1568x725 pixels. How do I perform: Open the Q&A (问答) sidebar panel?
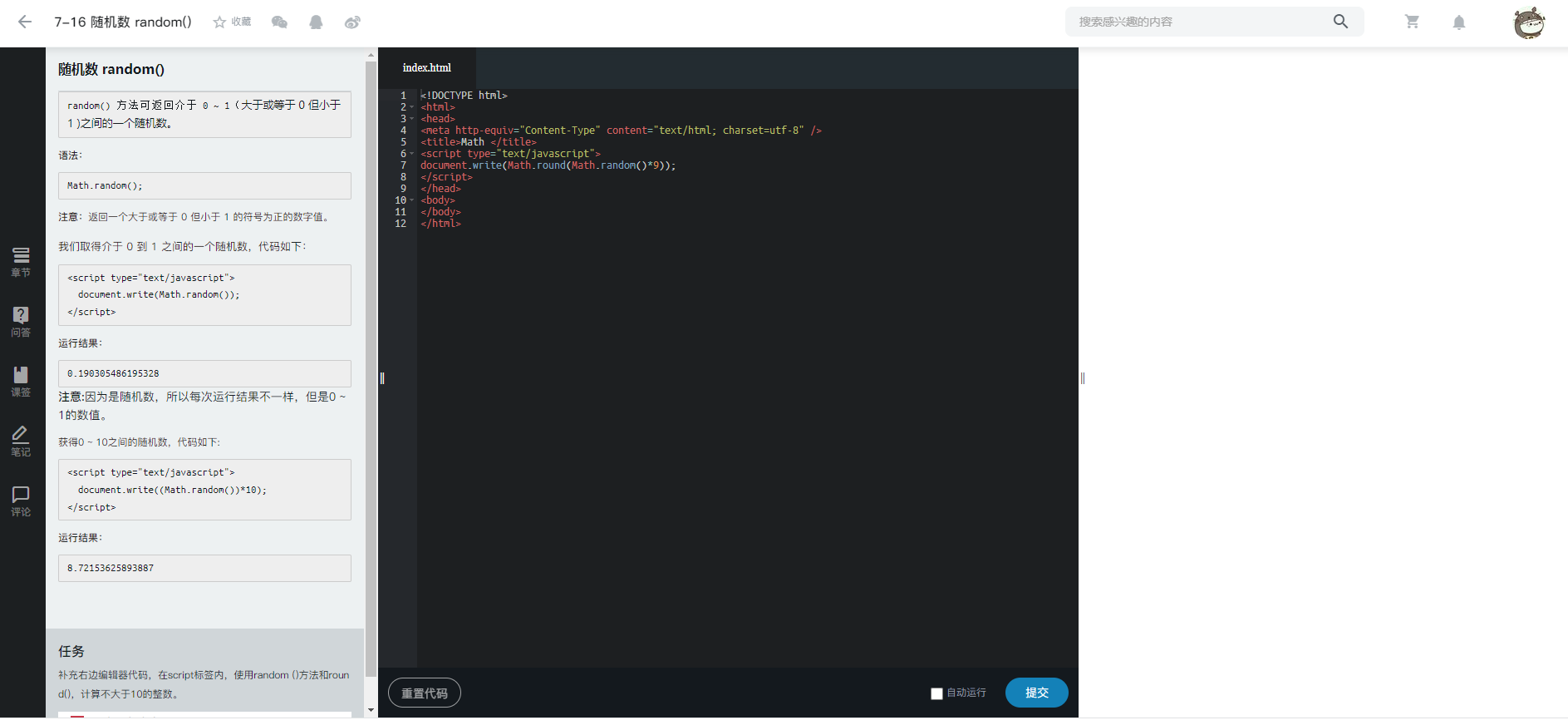[21, 322]
